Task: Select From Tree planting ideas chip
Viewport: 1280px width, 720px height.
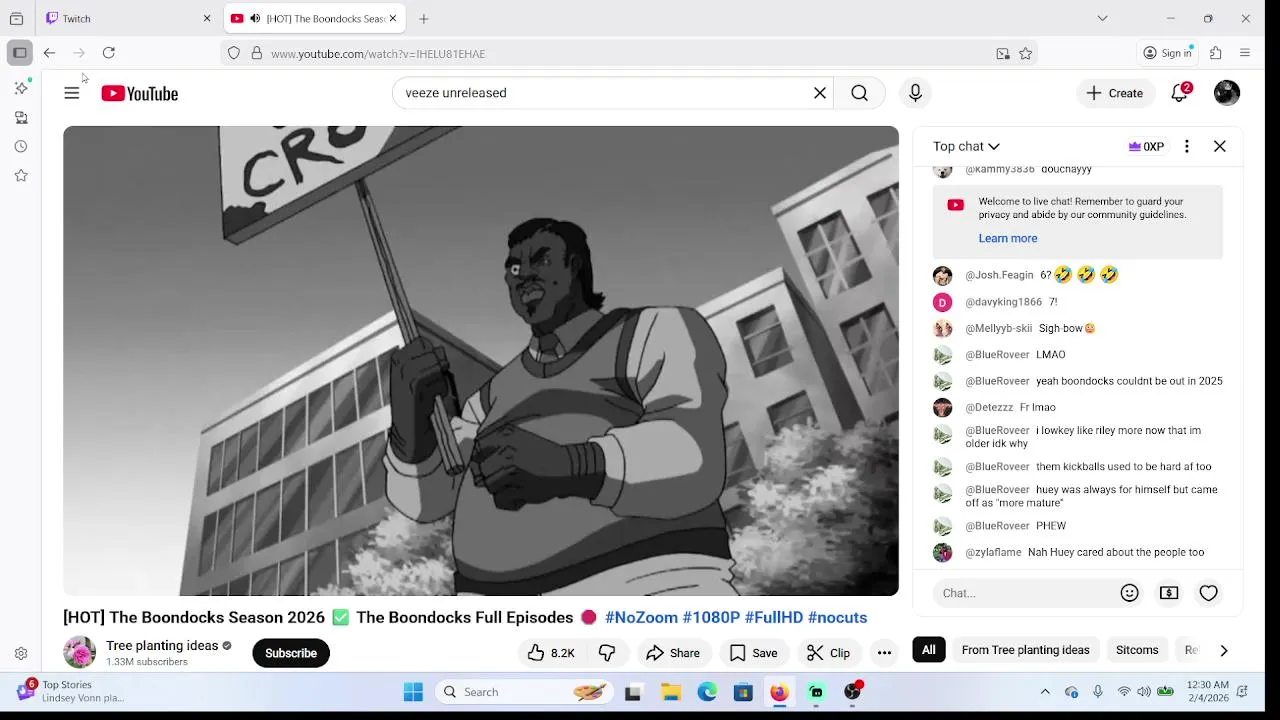Action: (1025, 650)
